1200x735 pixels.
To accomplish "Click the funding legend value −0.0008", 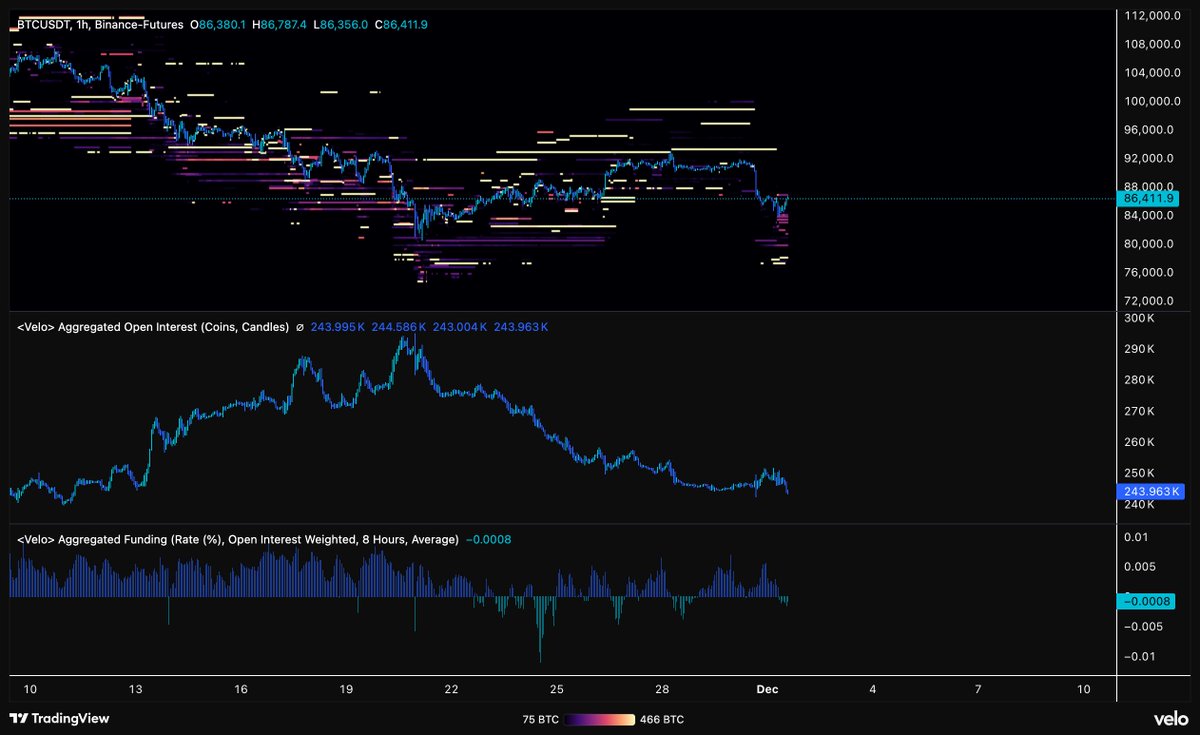I will tap(489, 539).
